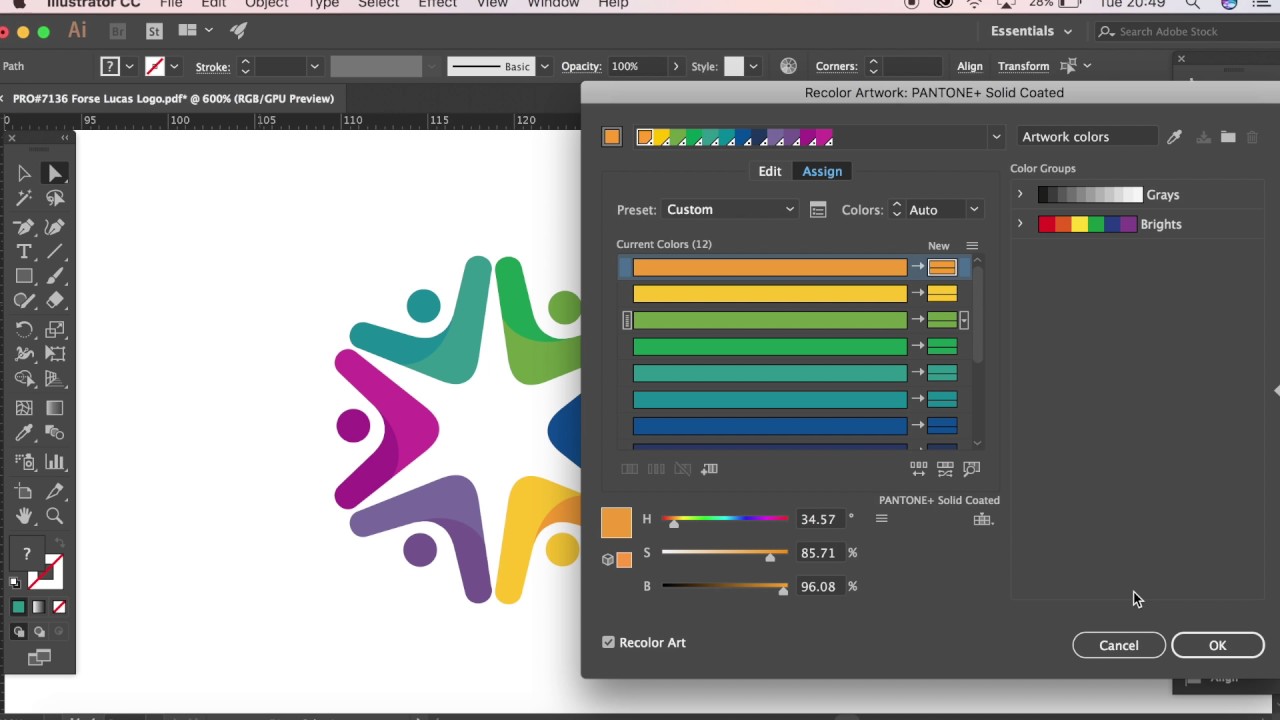
Task: Click the Cancel button
Action: (1118, 645)
